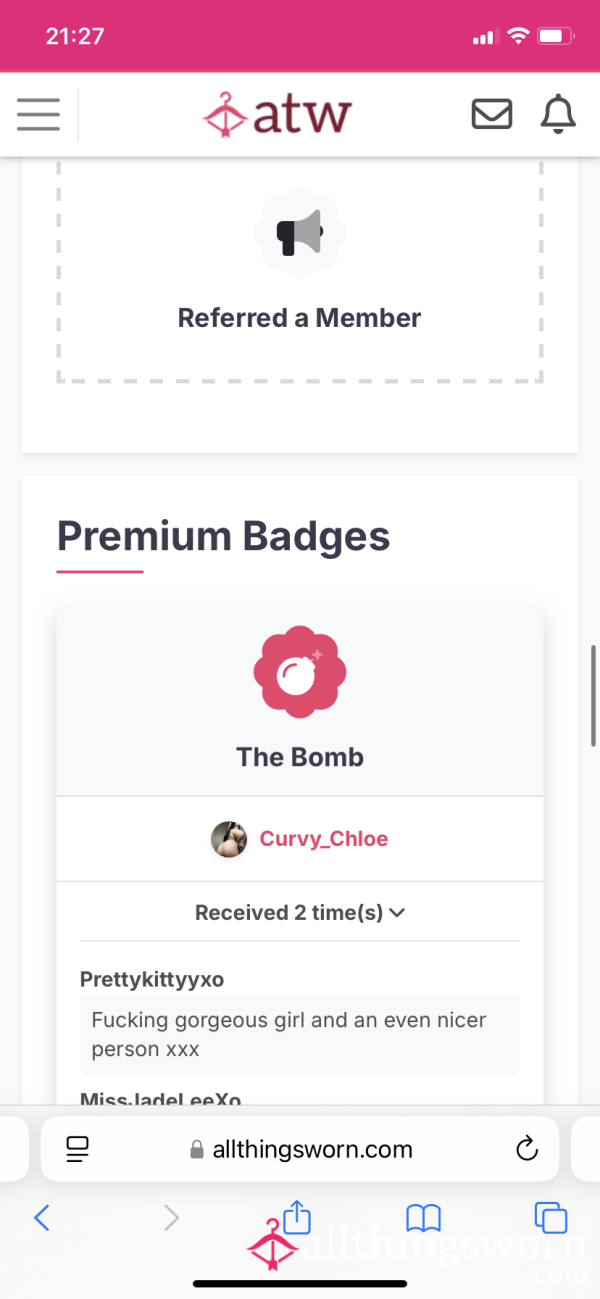Tap the Safari share icon

pyautogui.click(x=297, y=1216)
